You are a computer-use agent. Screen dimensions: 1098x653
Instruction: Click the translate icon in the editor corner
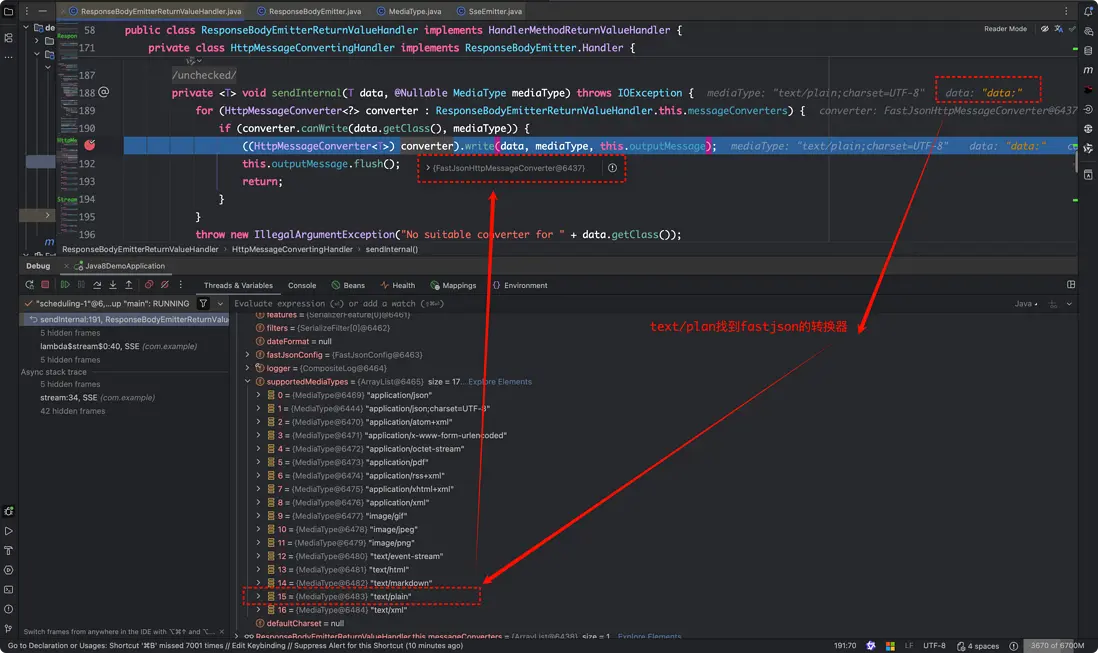click(1059, 29)
